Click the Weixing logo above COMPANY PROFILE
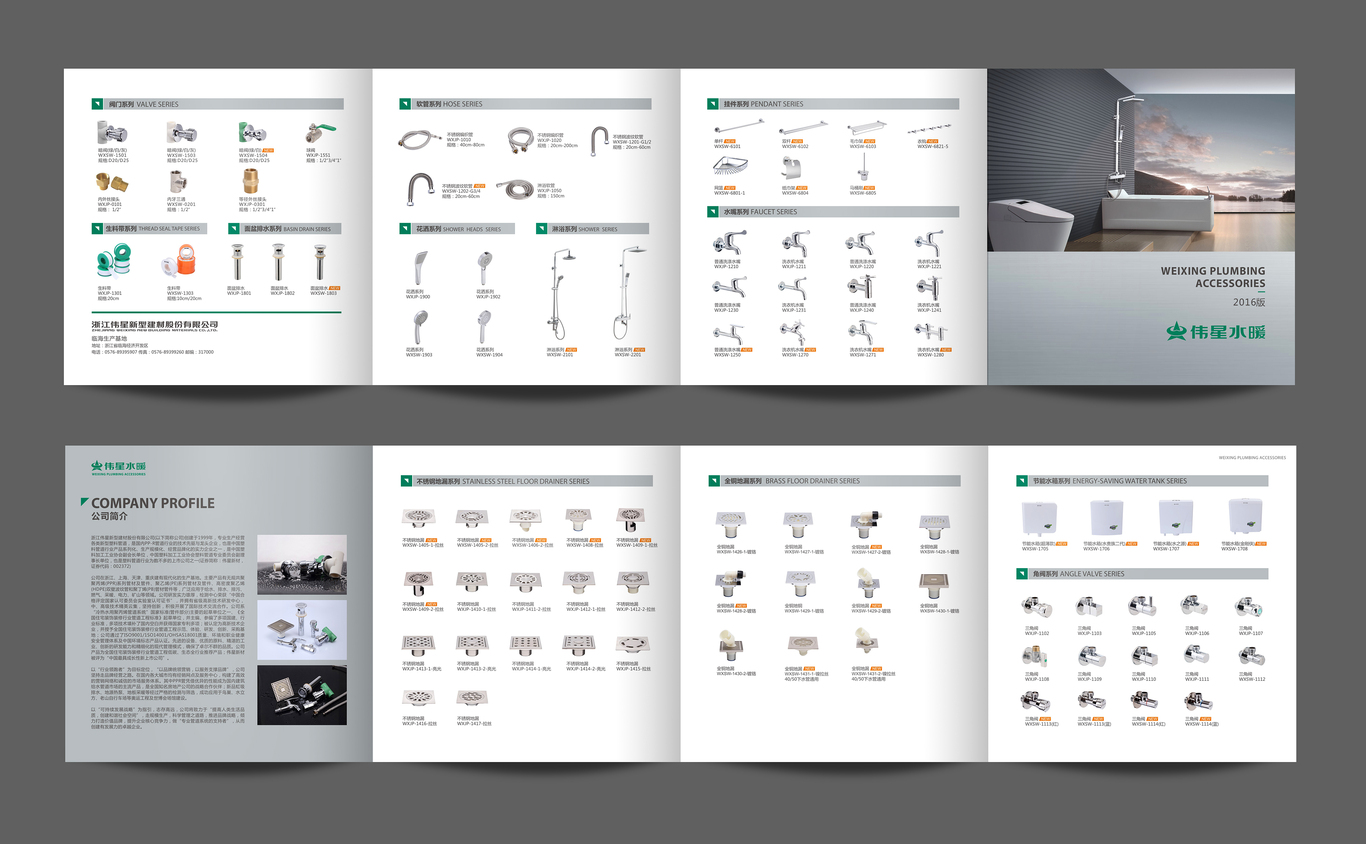This screenshot has width=1366, height=844. (x=119, y=467)
